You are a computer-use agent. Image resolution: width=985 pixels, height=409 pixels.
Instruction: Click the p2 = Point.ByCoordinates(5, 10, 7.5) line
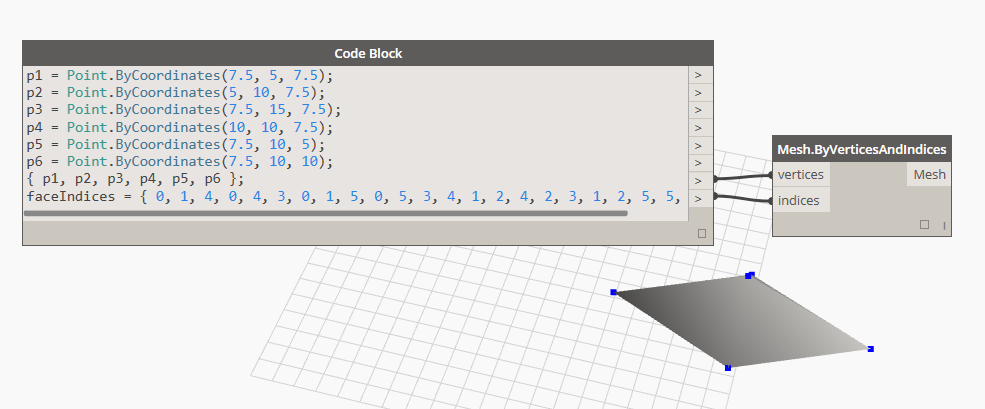tap(176, 92)
